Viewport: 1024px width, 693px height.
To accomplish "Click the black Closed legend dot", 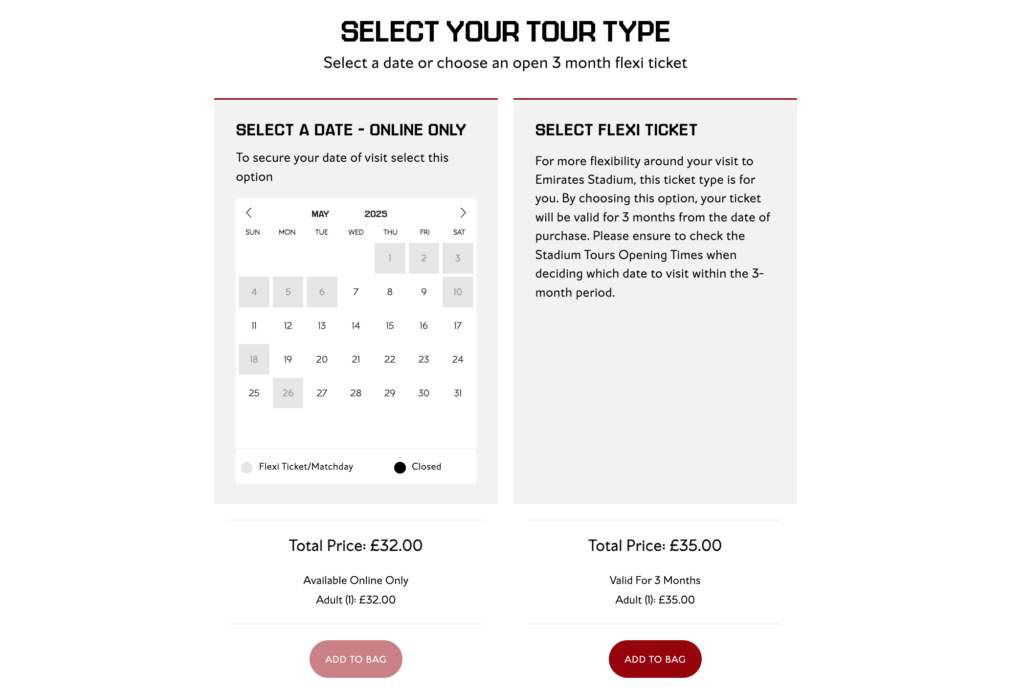I will 400,468.
